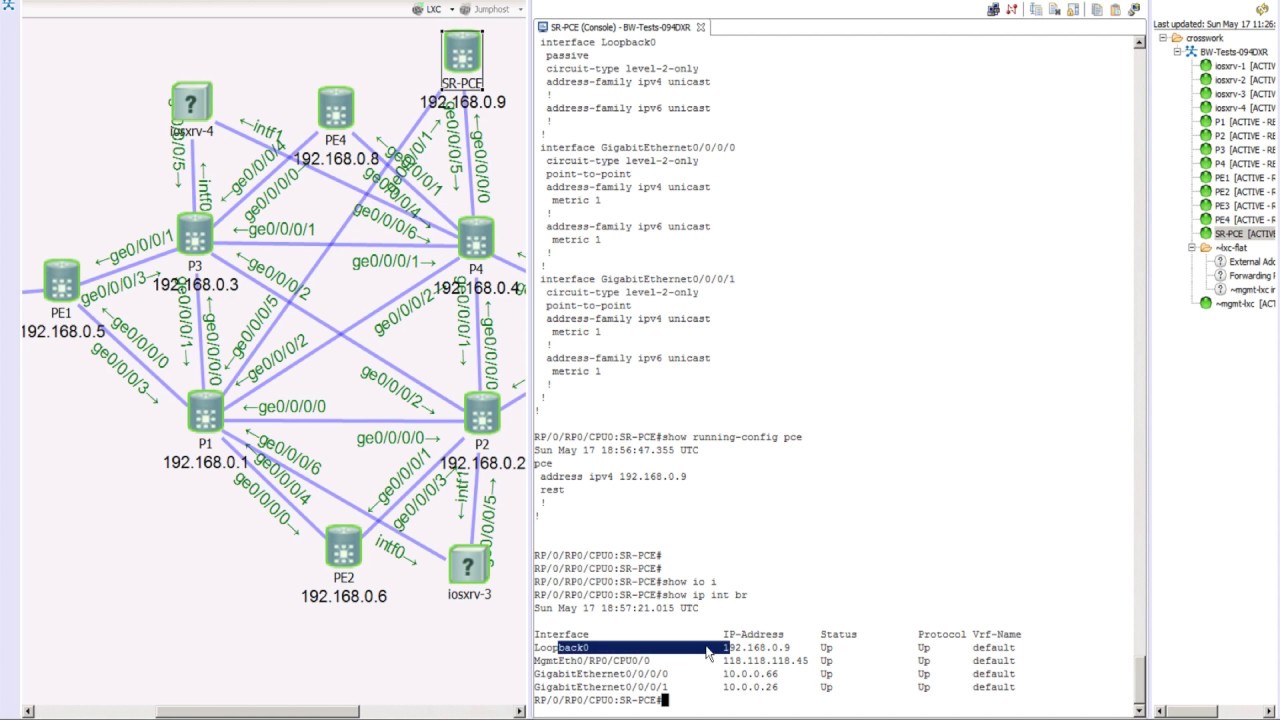Open the Jumphost dropdown arrow
1280x720 pixels.
pyautogui.click(x=519, y=10)
